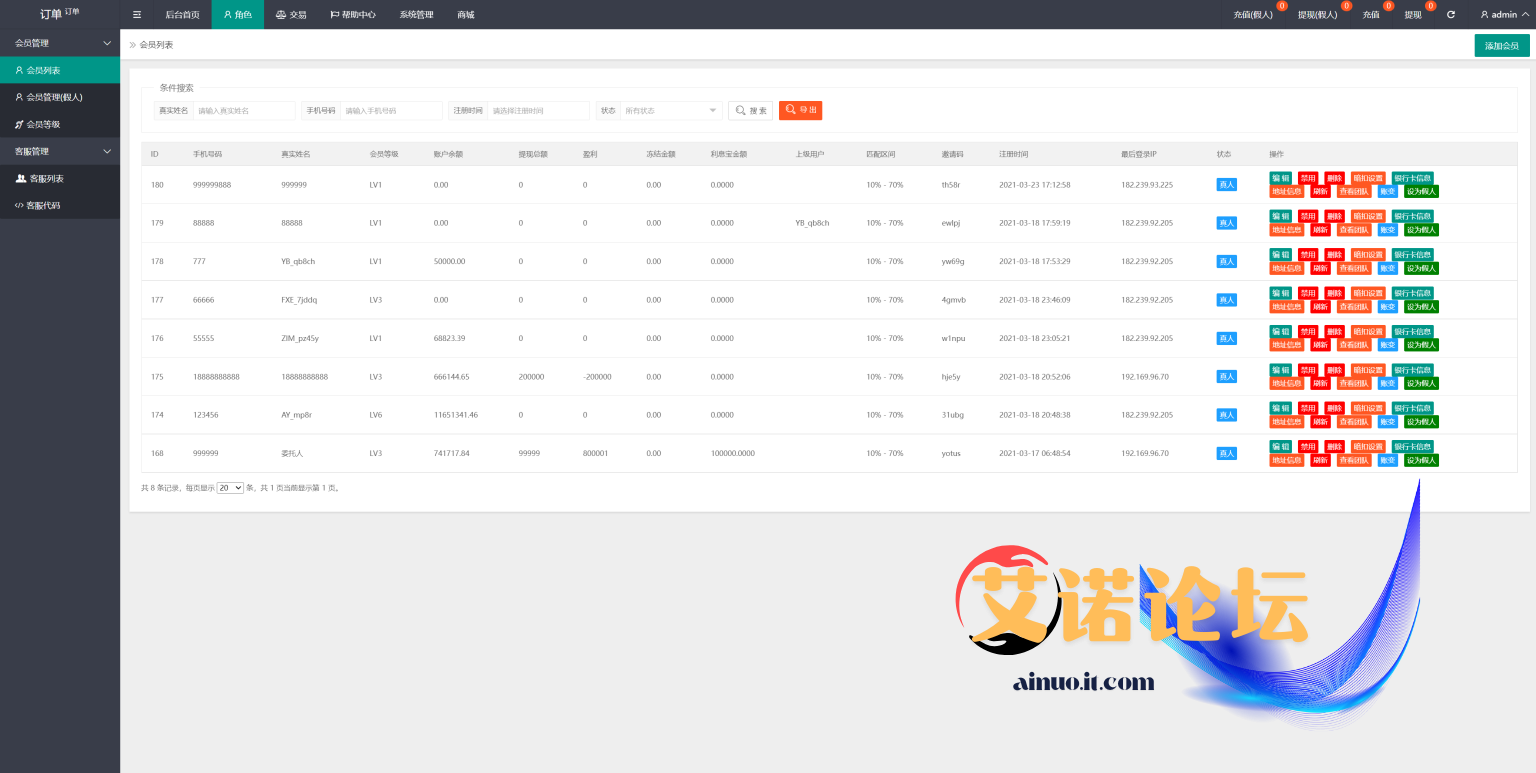Open the 交易 menu in the top navigation

pos(291,15)
